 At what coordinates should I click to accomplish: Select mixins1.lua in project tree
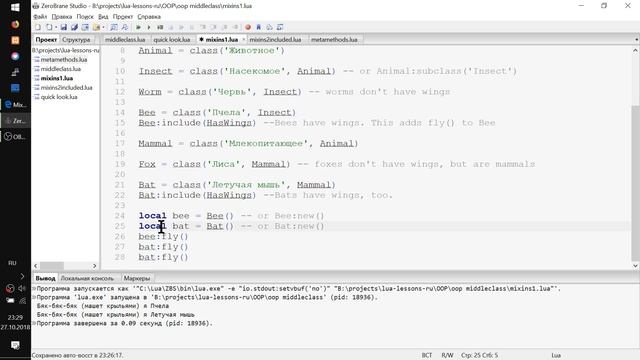click(57, 78)
